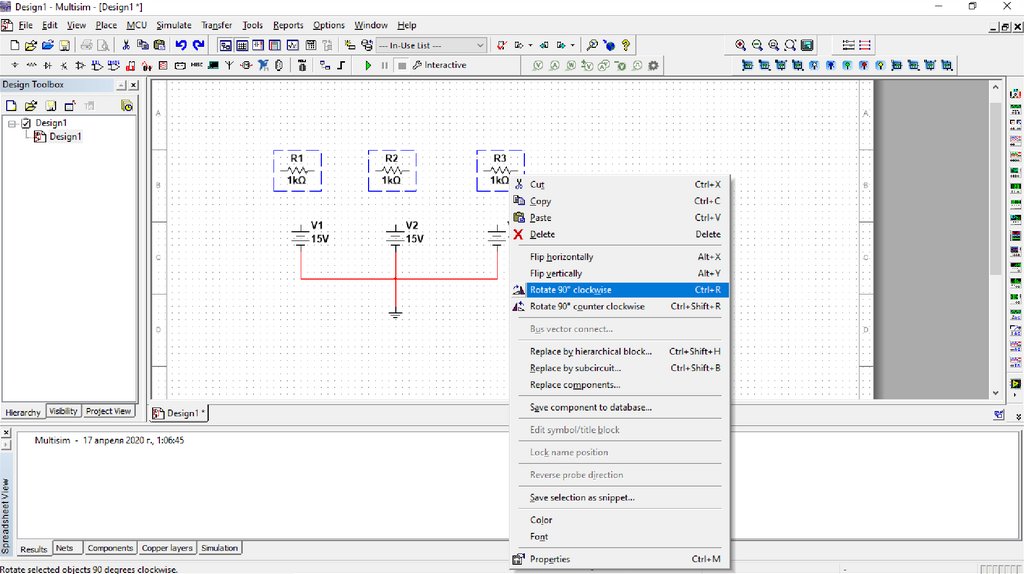Open the In-Use List dropdown
1024x574 pixels.
(x=480, y=45)
